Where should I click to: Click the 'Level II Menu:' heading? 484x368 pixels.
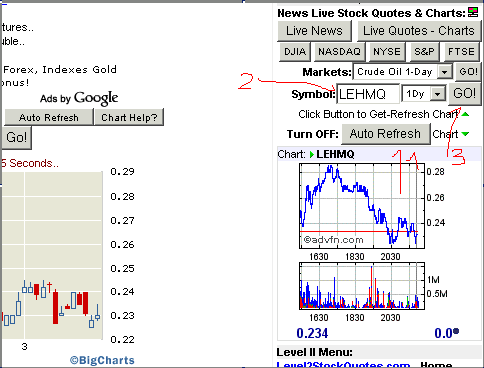pos(315,352)
